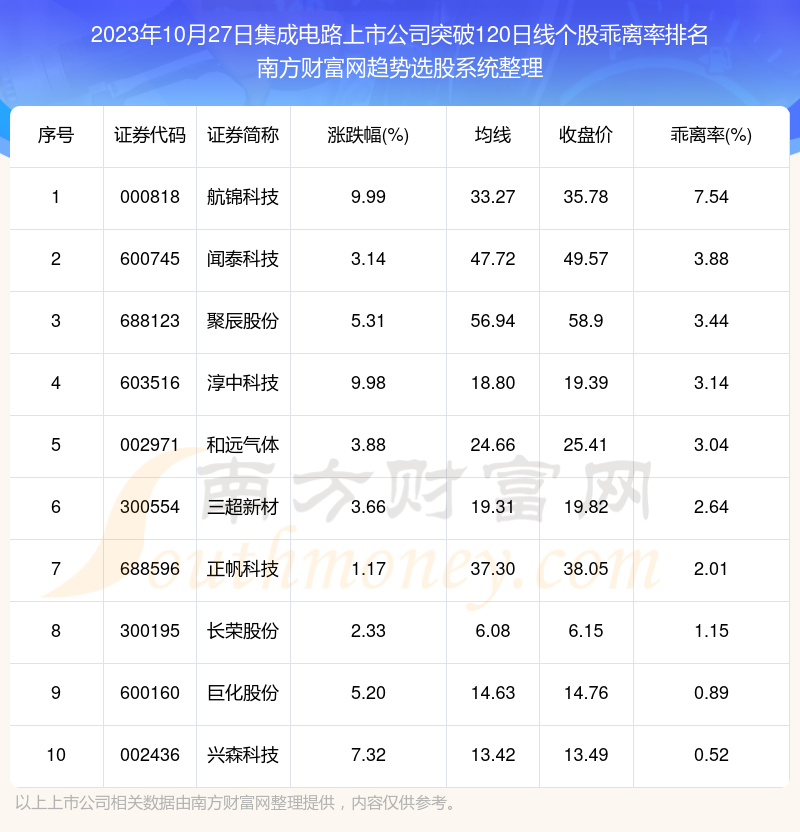Viewport: 800px width, 832px height.
Task: Click closing price 19.82
Action: click(586, 507)
